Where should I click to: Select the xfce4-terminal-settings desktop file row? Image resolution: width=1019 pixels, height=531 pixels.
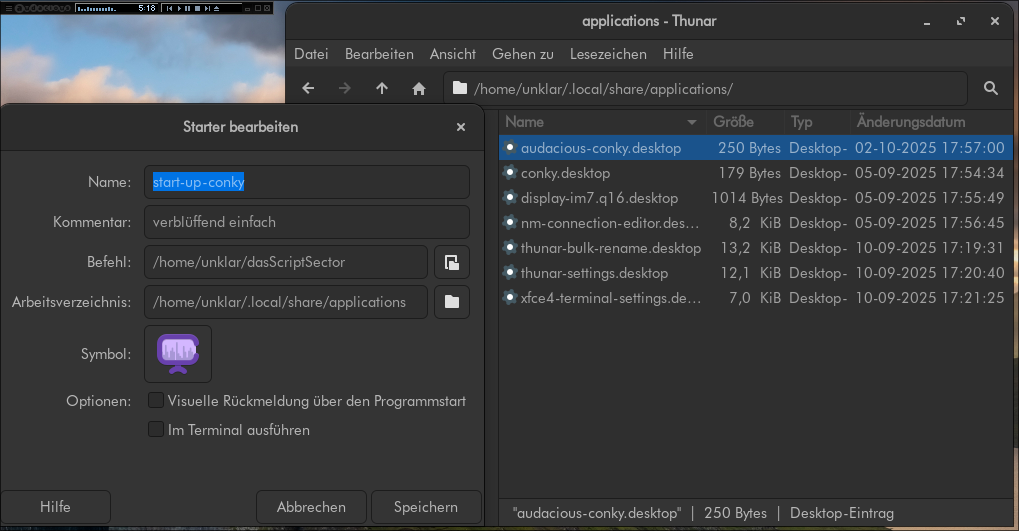point(756,298)
